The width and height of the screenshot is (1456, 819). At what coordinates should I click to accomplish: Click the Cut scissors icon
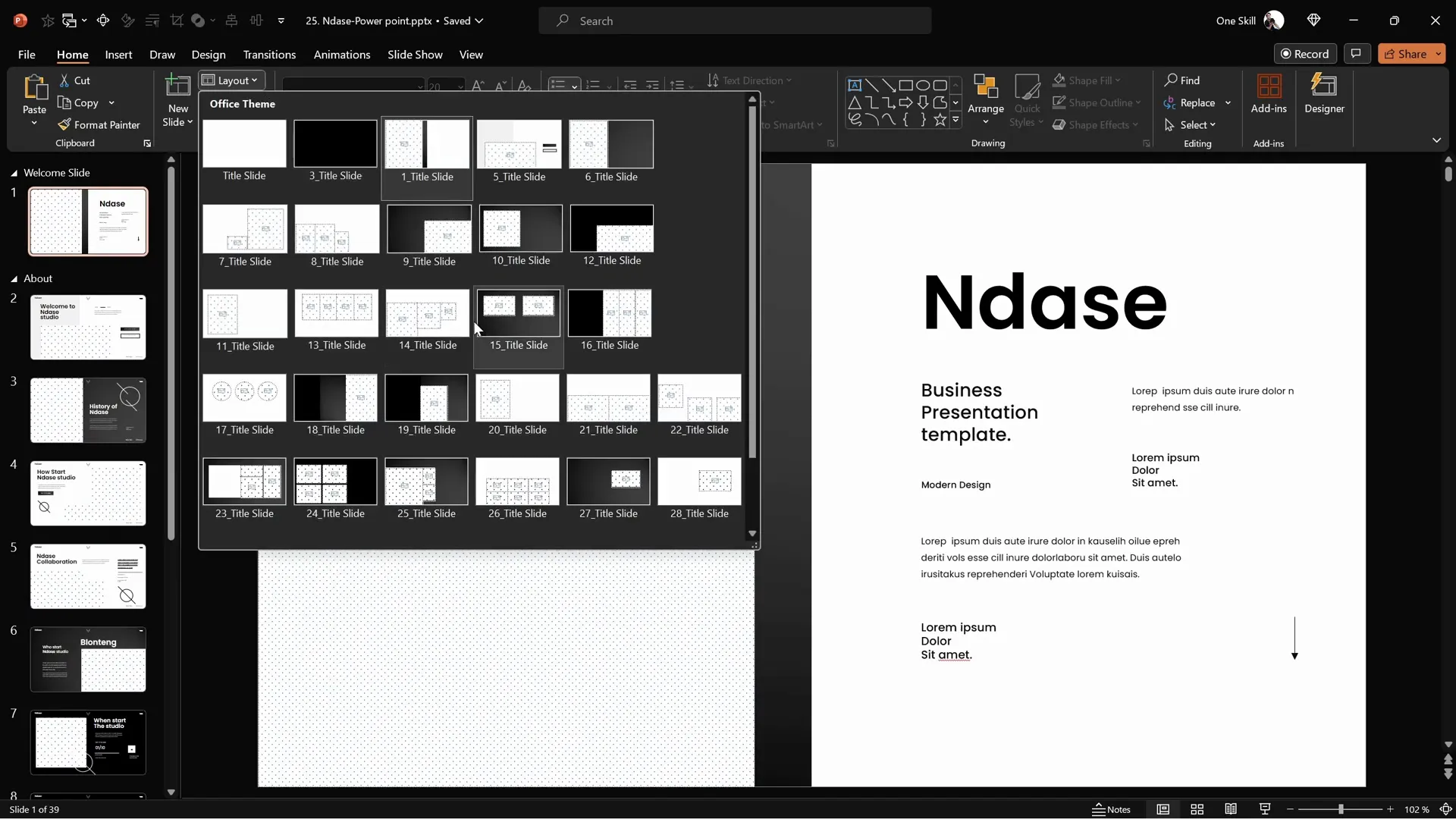click(65, 80)
